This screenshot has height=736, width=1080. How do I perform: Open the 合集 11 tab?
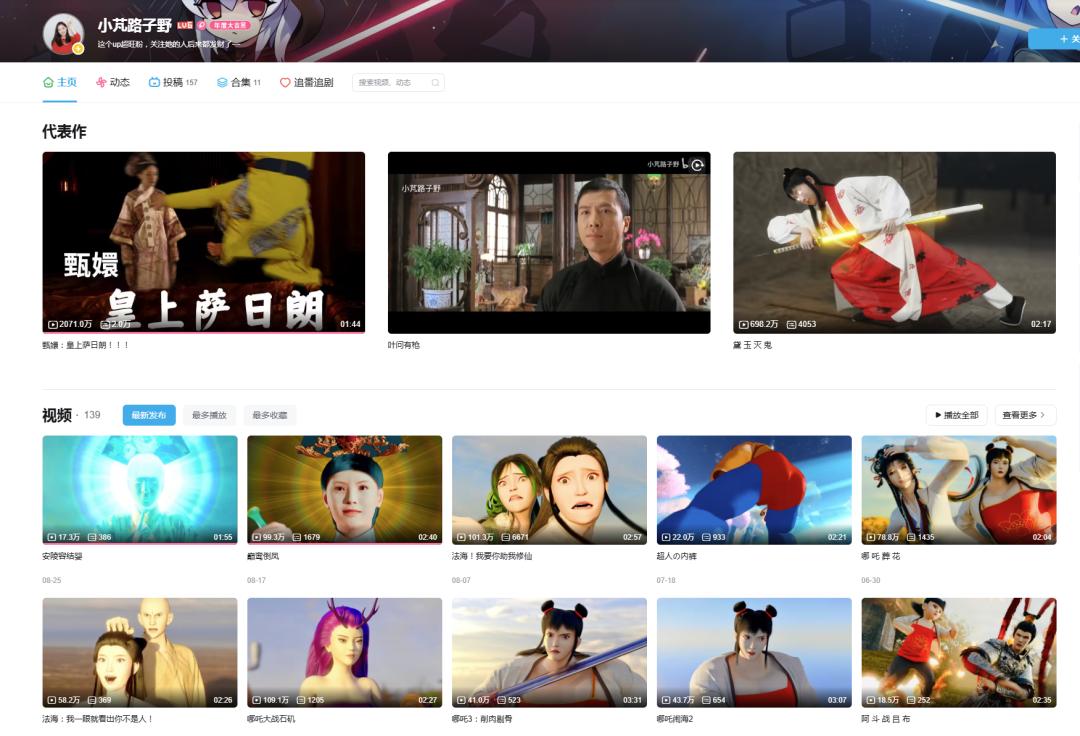click(x=239, y=82)
